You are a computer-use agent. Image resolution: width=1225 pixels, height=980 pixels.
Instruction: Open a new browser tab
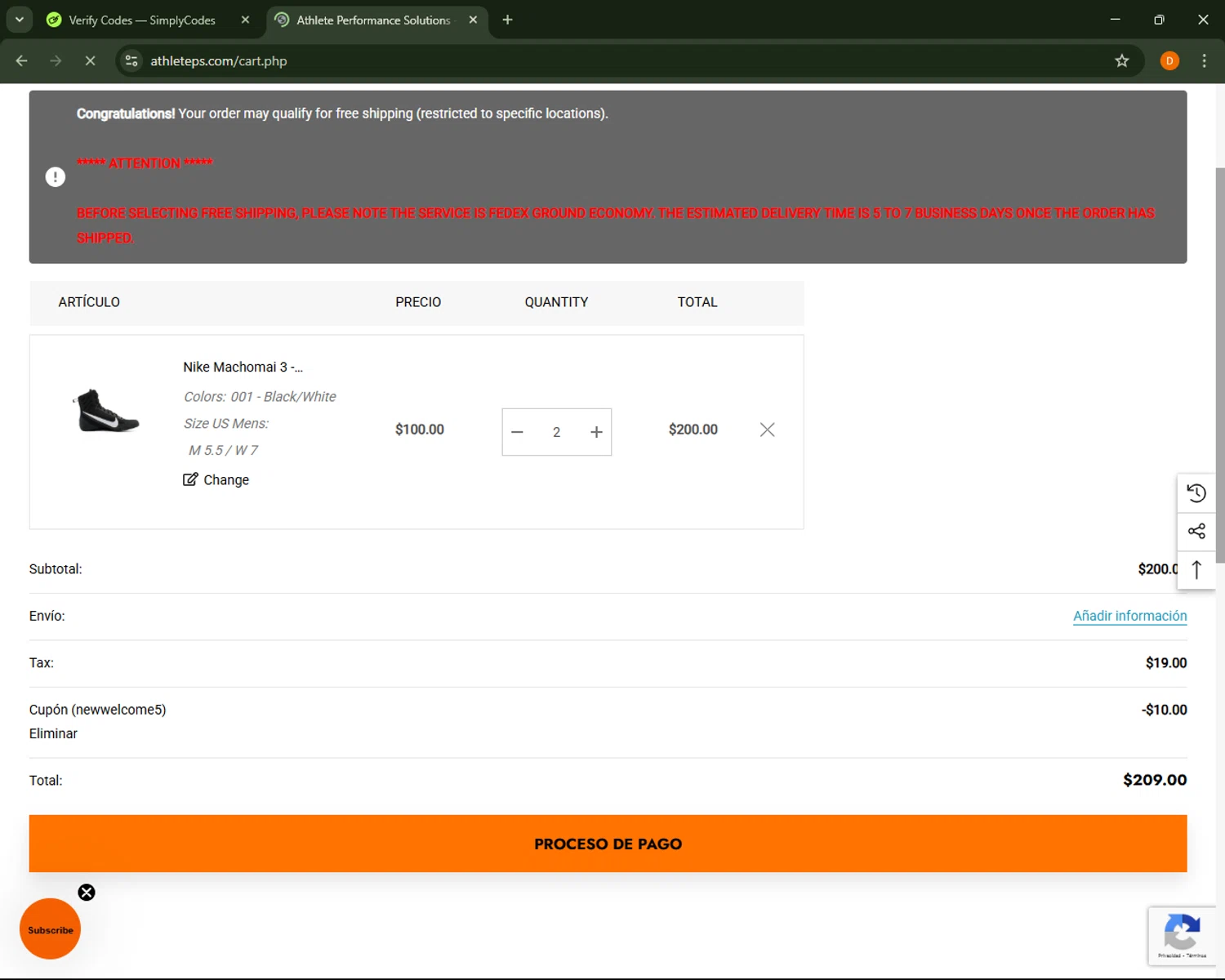coord(507,20)
